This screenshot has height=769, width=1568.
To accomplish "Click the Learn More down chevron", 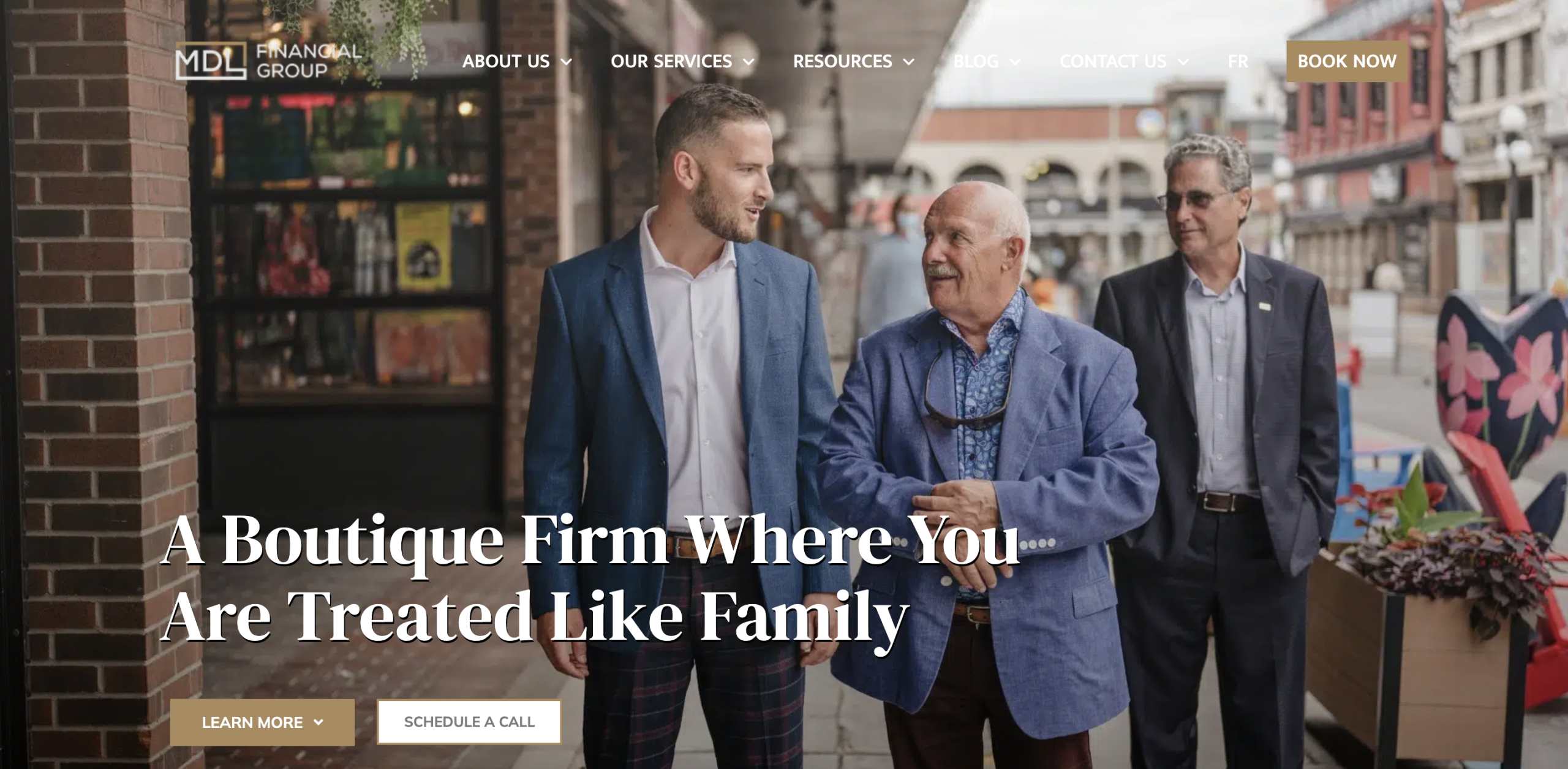I will (318, 722).
